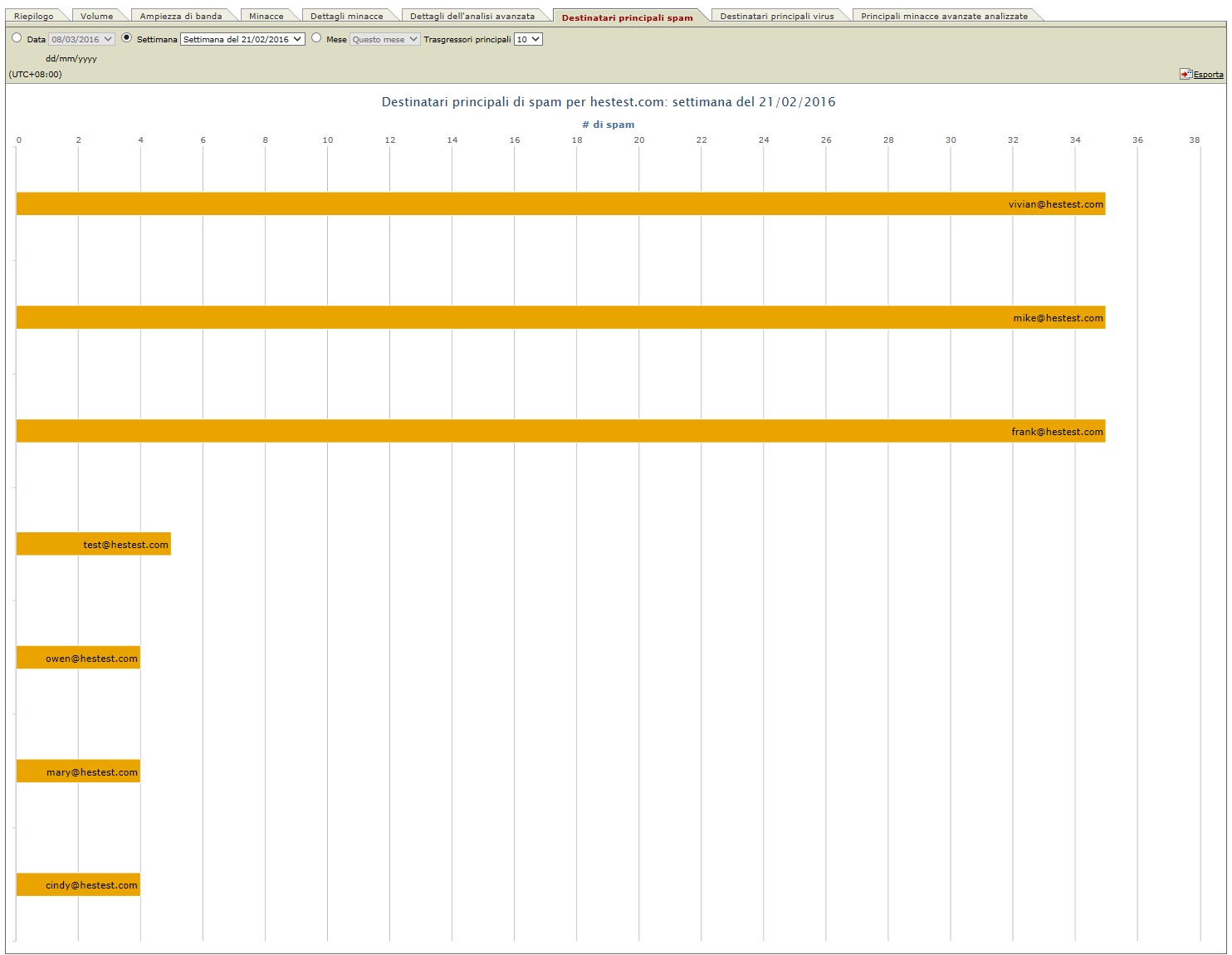Open the Trasgressori principali count dropdown

tap(528, 39)
